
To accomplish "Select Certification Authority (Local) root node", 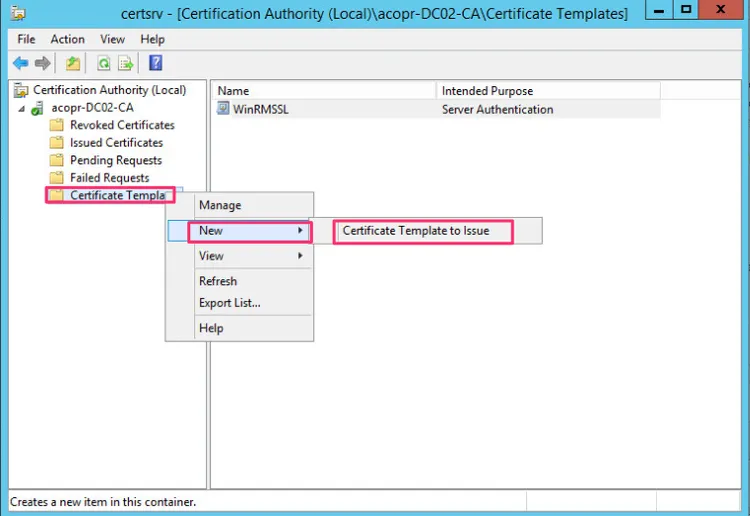I will pyautogui.click(x=109, y=90).
